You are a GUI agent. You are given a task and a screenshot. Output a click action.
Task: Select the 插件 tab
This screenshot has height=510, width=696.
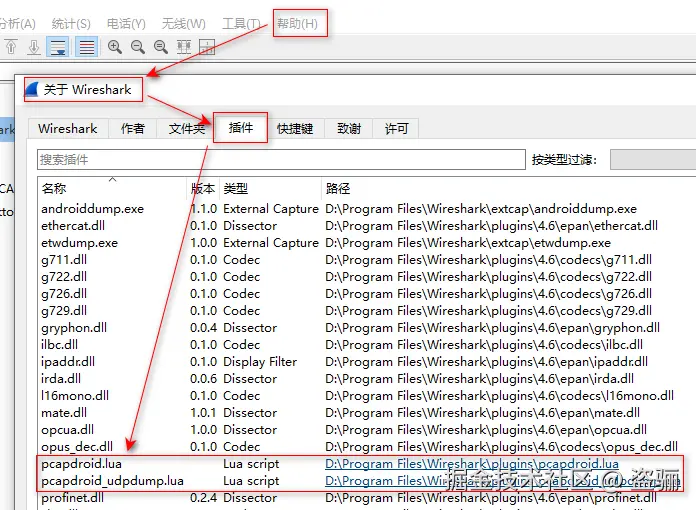coord(241,128)
